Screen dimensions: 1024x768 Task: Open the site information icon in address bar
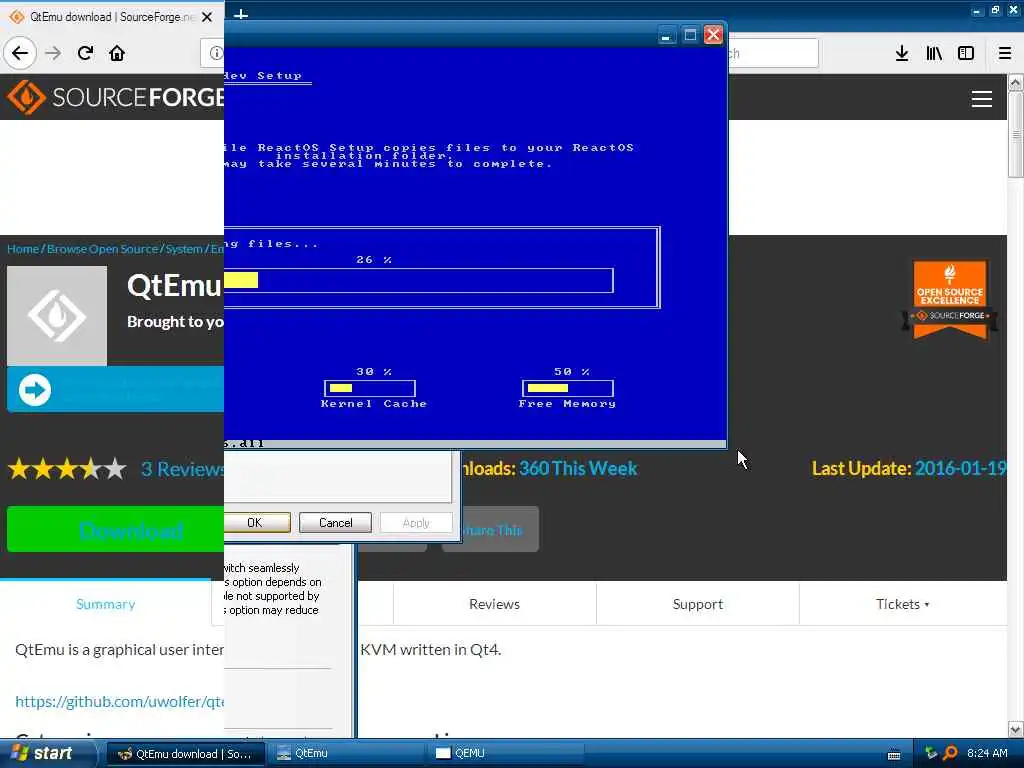pos(216,53)
